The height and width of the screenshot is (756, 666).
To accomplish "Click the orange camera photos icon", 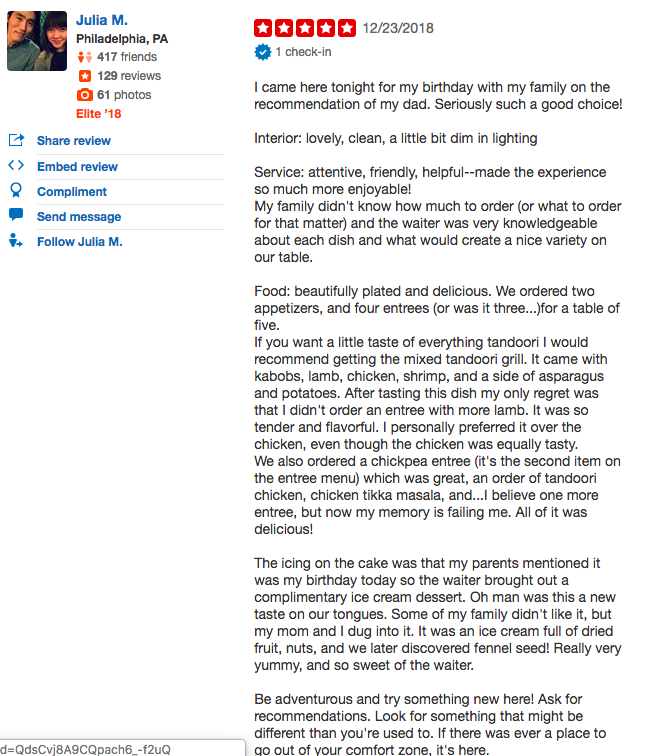I will (x=84, y=94).
